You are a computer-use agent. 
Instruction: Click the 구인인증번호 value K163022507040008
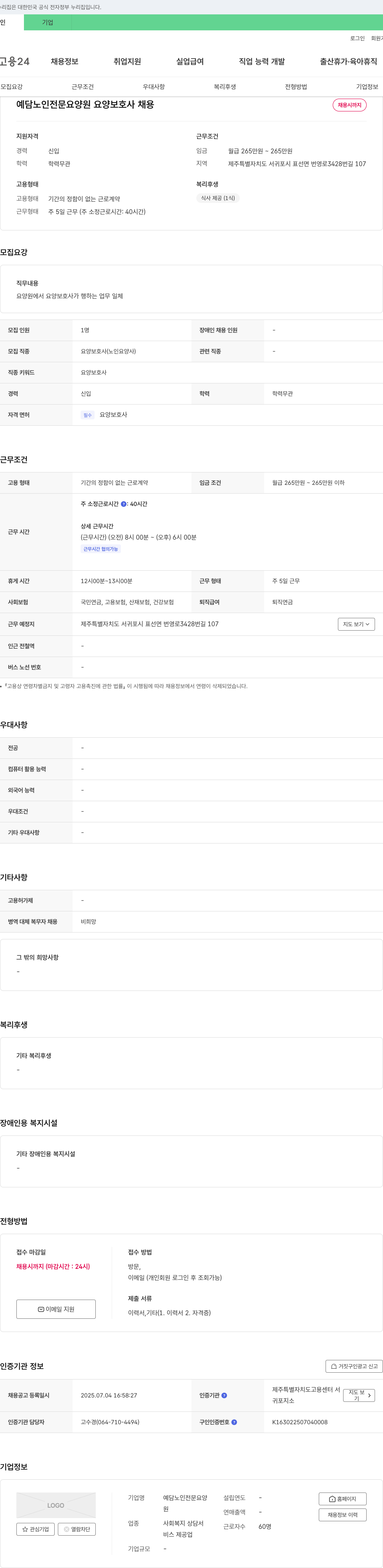tap(300, 1422)
